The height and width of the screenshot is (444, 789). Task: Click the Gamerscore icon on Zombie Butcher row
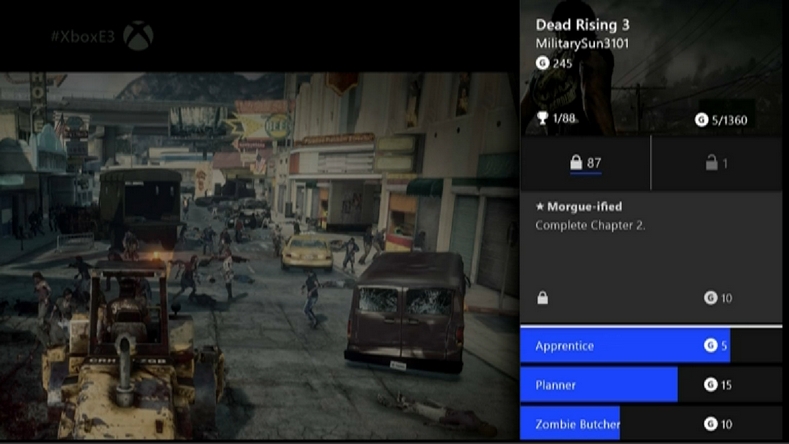(710, 424)
